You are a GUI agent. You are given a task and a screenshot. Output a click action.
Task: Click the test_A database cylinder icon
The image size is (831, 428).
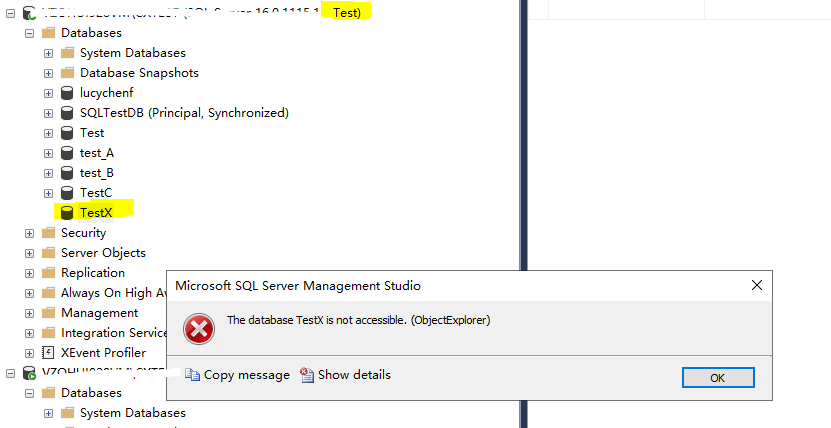pyautogui.click(x=67, y=153)
